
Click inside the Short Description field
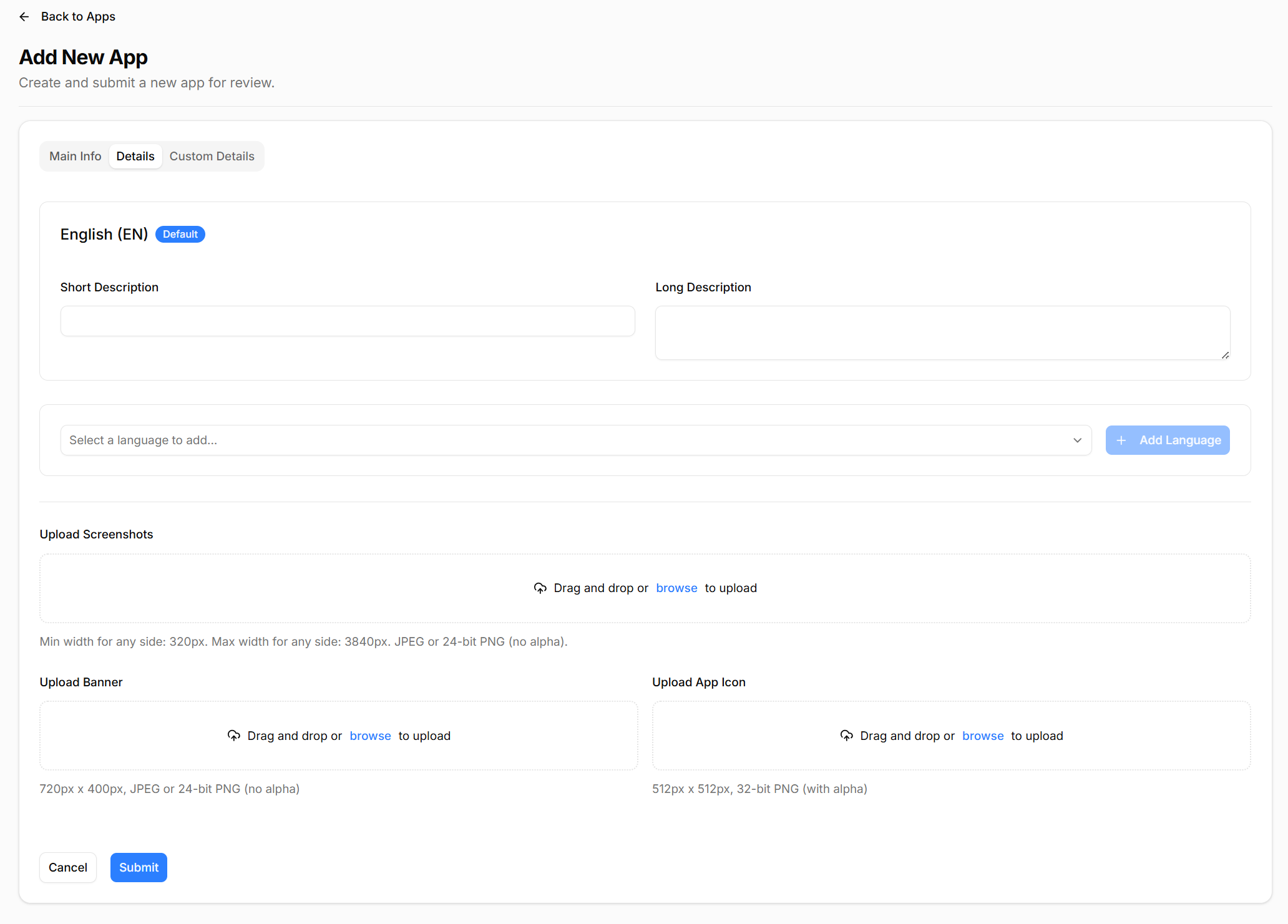[347, 321]
